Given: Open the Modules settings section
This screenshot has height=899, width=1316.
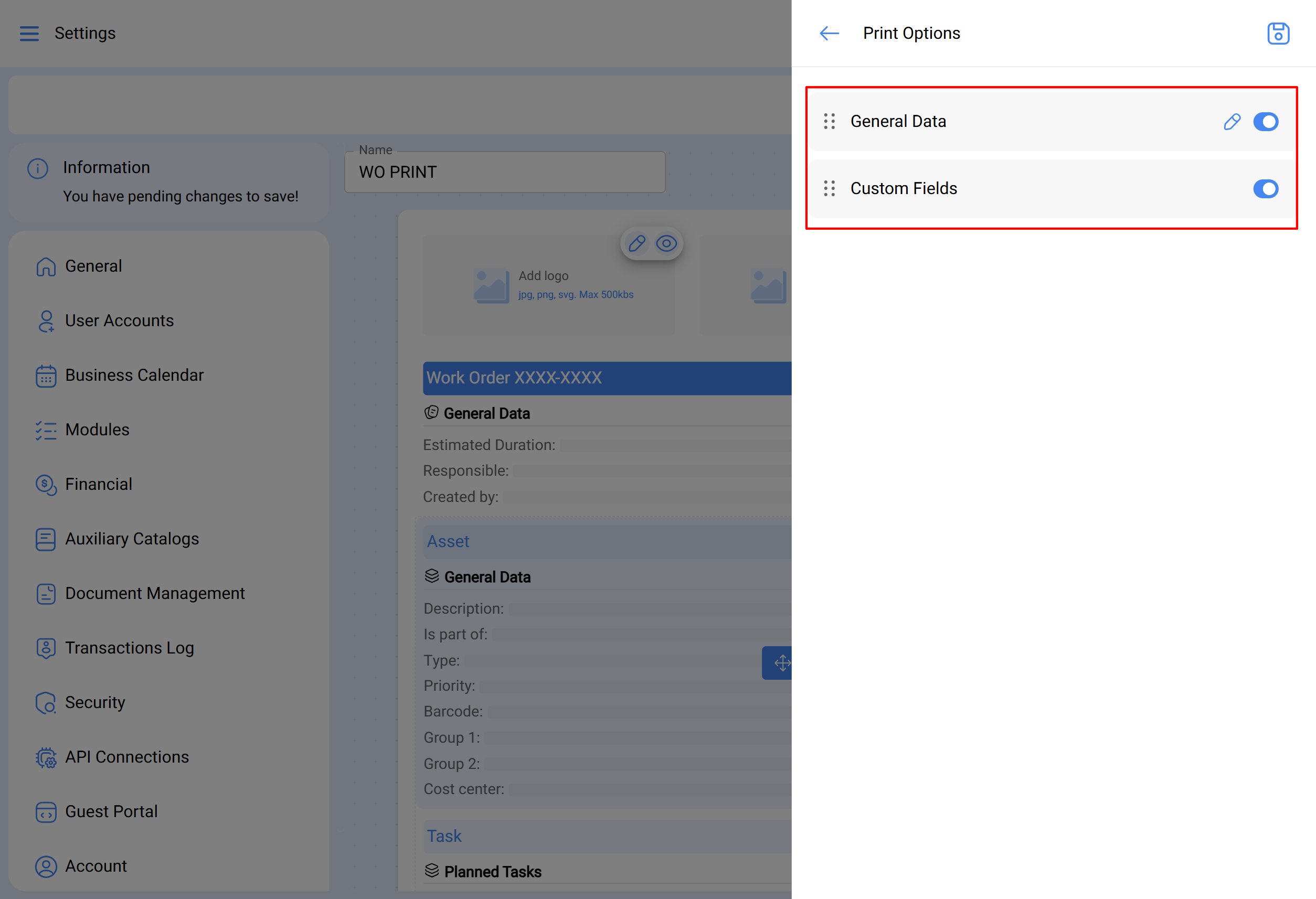Looking at the screenshot, I should tap(97, 430).
